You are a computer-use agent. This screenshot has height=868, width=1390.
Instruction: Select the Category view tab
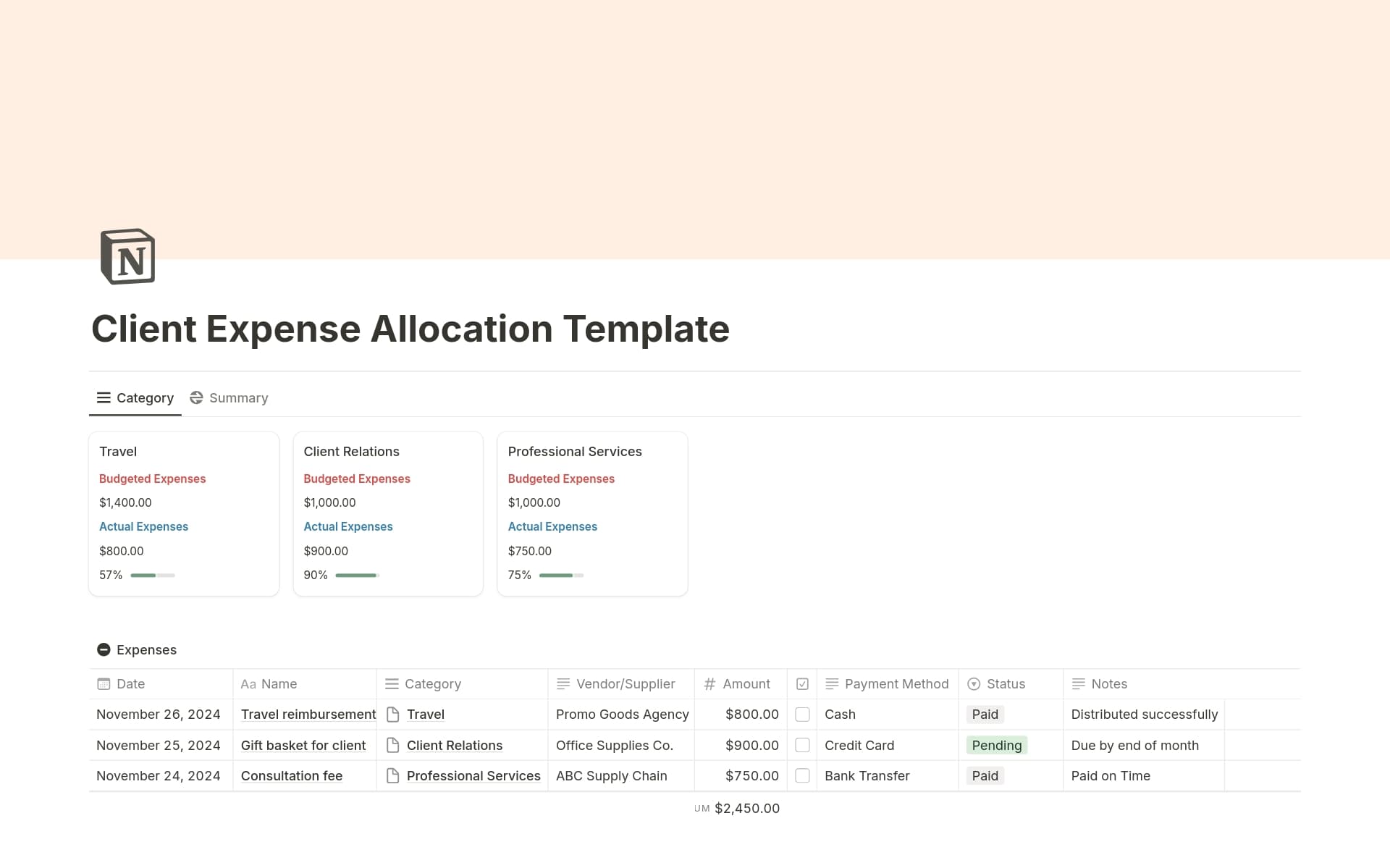point(135,397)
